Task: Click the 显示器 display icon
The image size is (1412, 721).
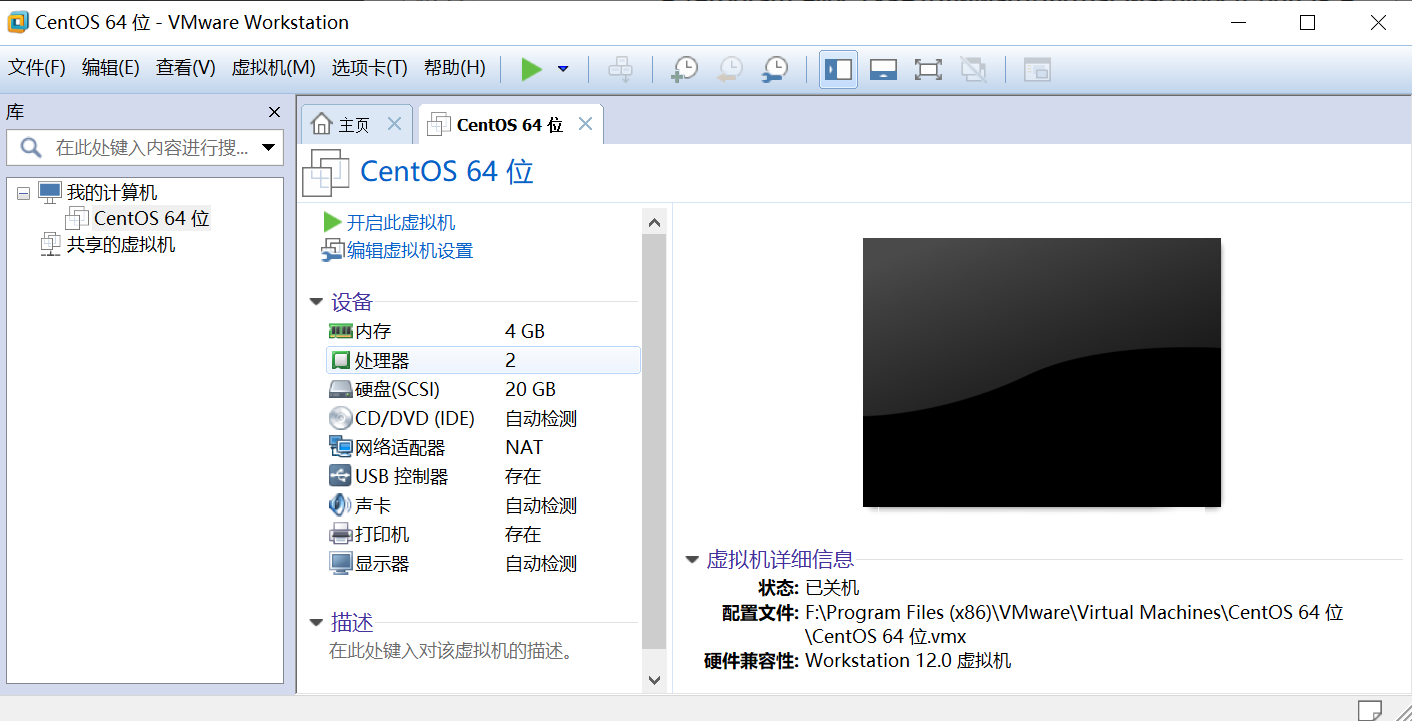Action: [341, 563]
